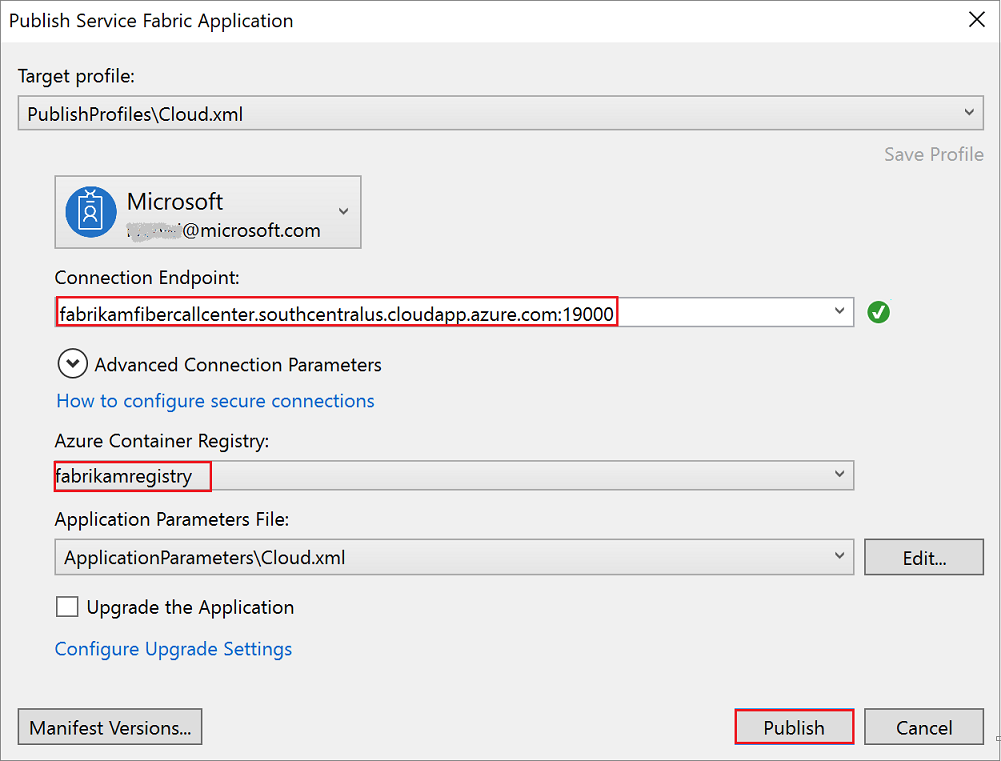The image size is (1001, 761).
Task: Open the Azure Container Registry dropdown
Action: click(x=839, y=475)
